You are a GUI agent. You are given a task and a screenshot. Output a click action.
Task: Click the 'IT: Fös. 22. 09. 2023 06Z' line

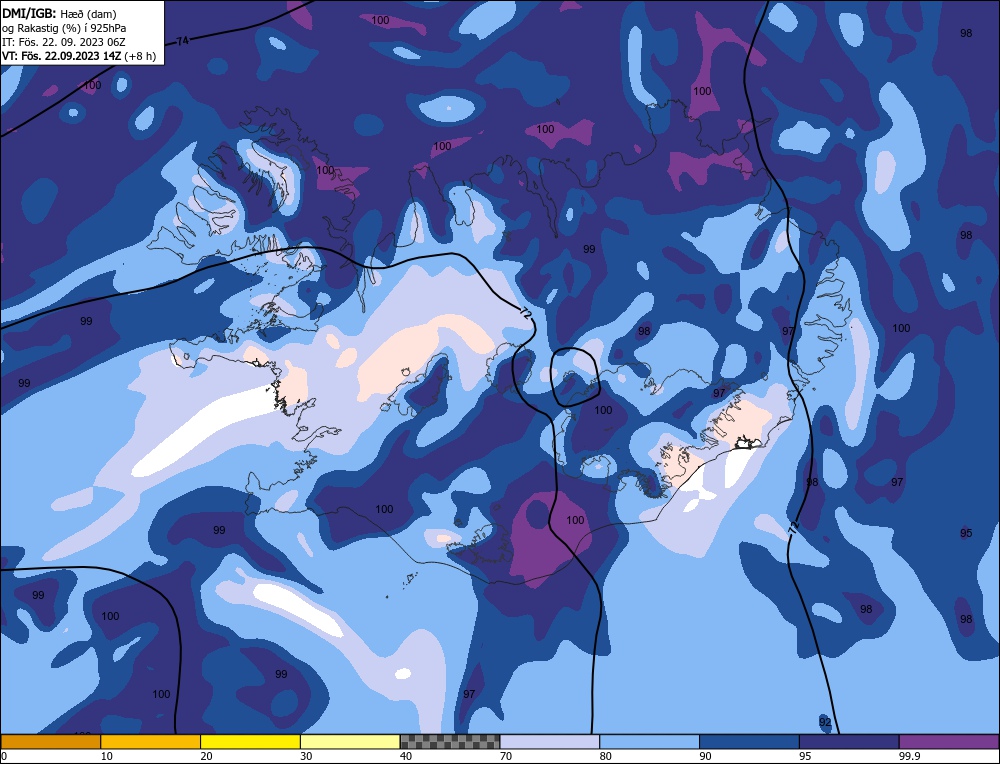[64, 41]
